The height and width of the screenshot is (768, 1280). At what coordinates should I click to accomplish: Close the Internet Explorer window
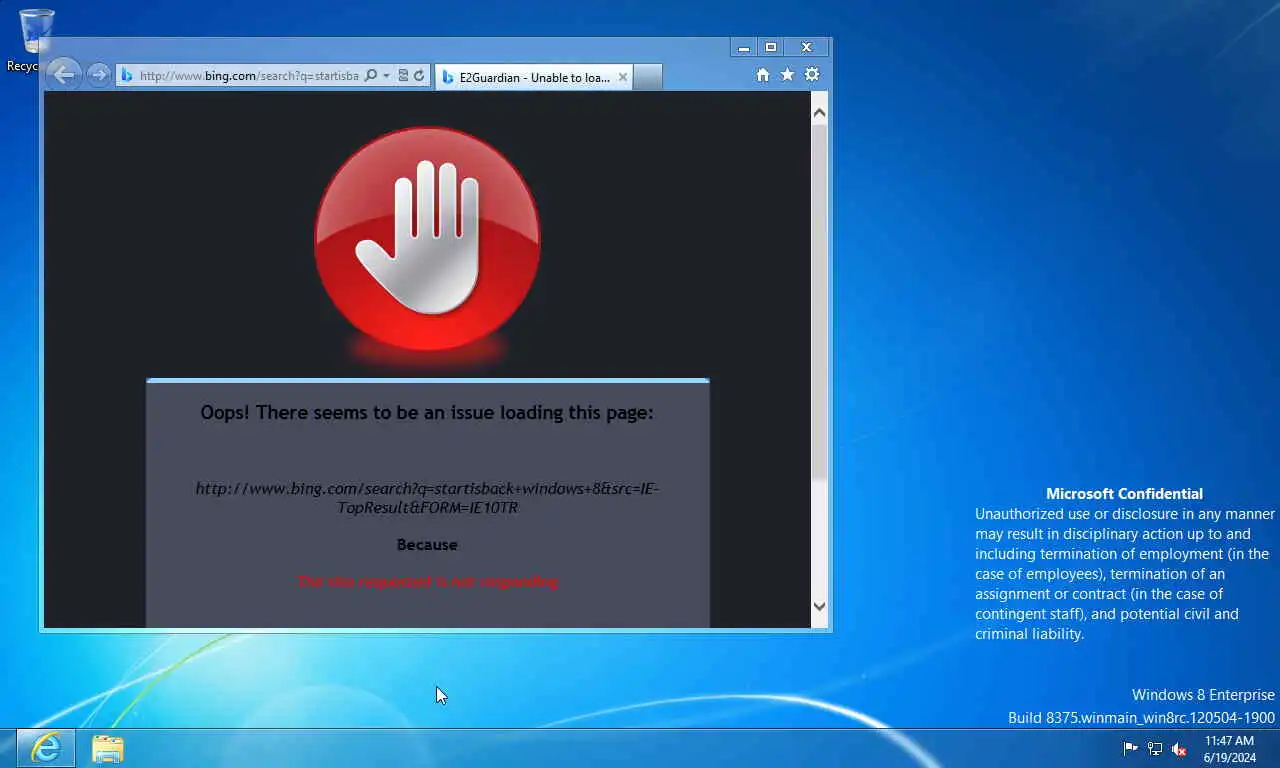[806, 47]
